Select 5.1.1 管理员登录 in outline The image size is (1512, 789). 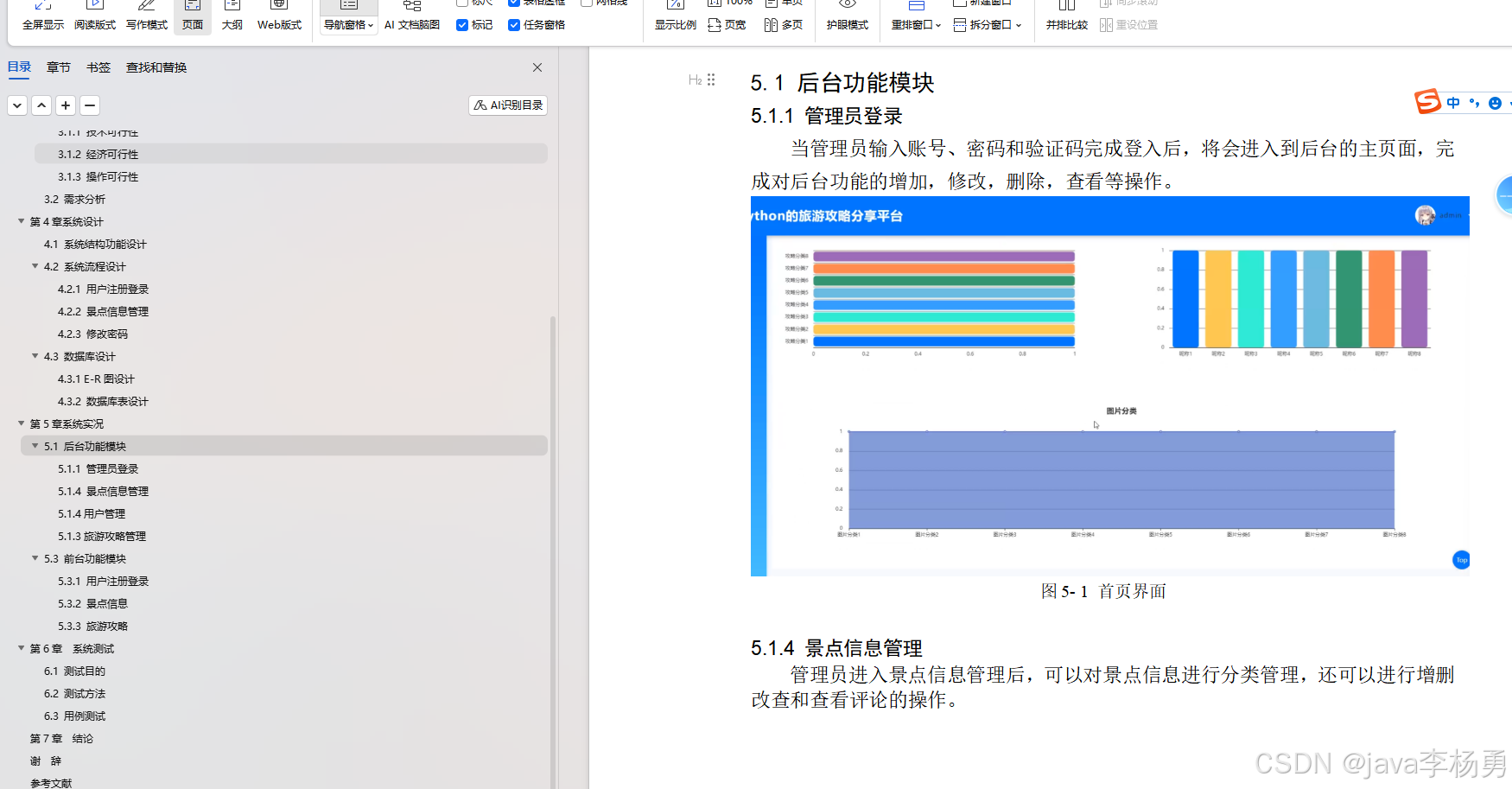(x=98, y=468)
